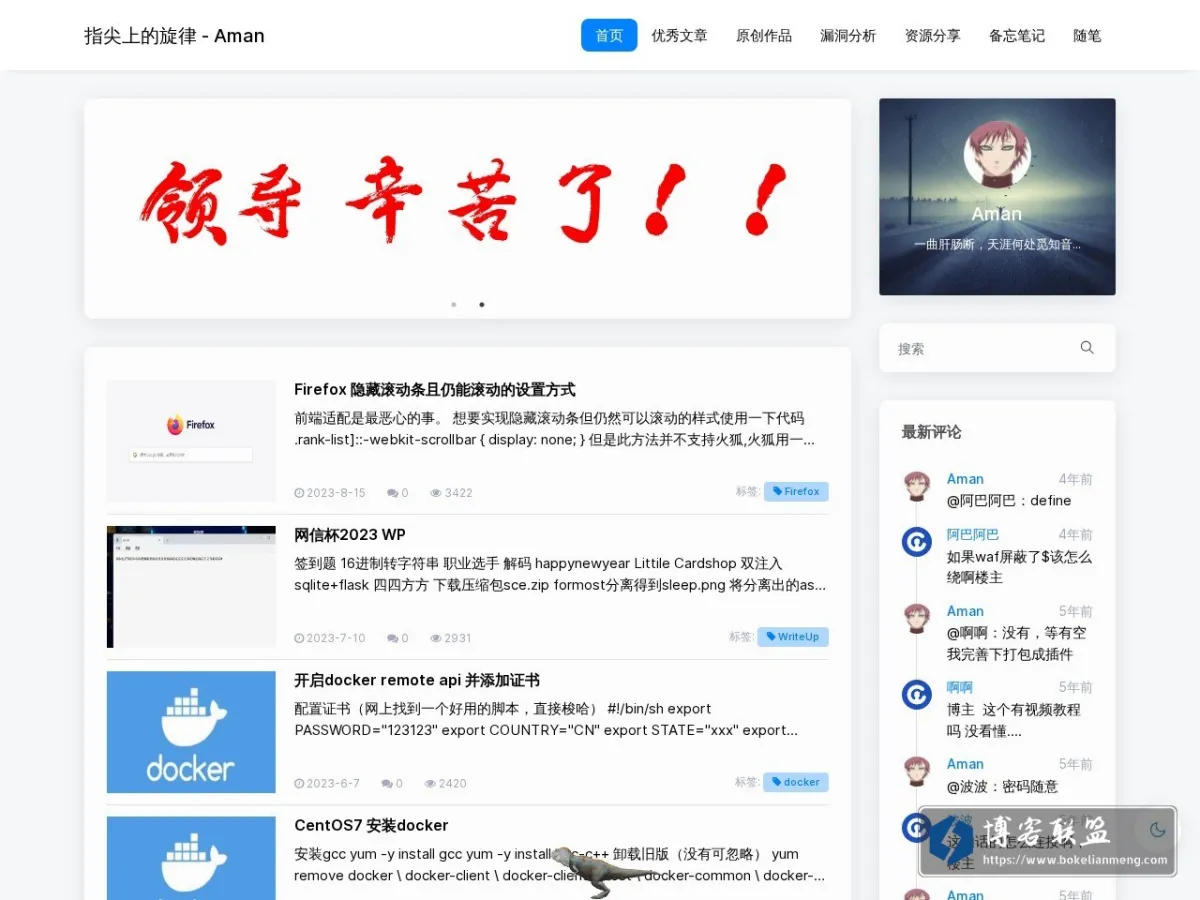
Task: Click 啊啊 commenter avatar icon
Action: coord(917,694)
